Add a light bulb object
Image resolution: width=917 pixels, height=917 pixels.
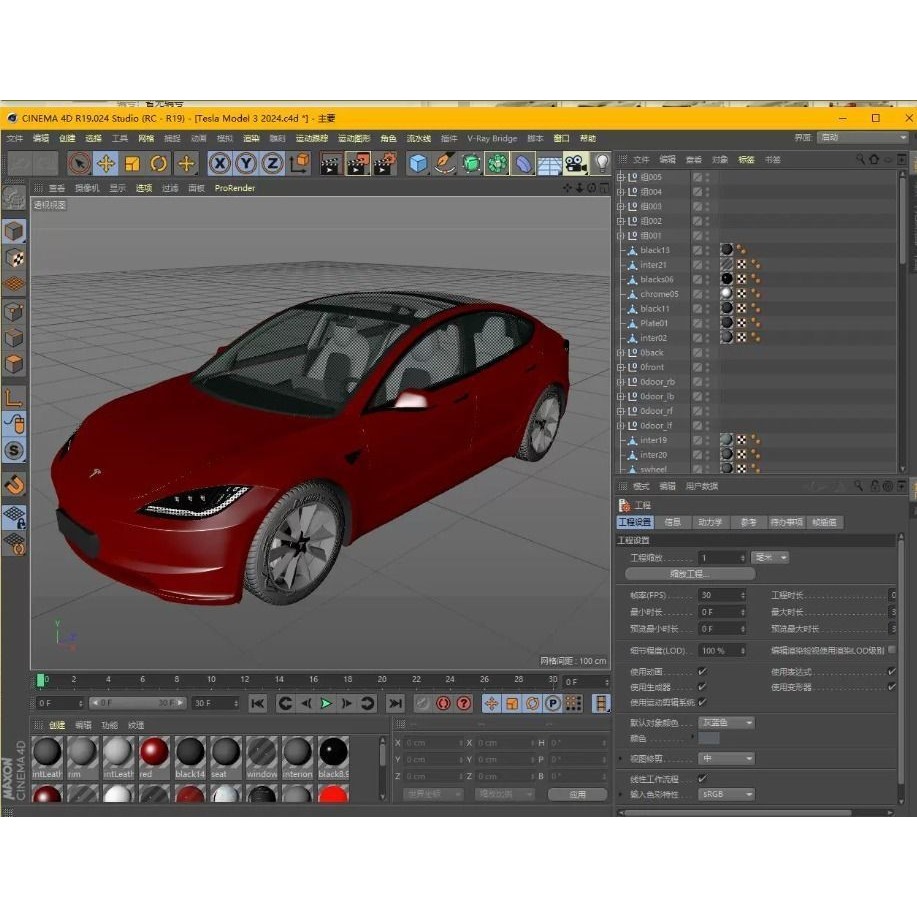pos(602,163)
